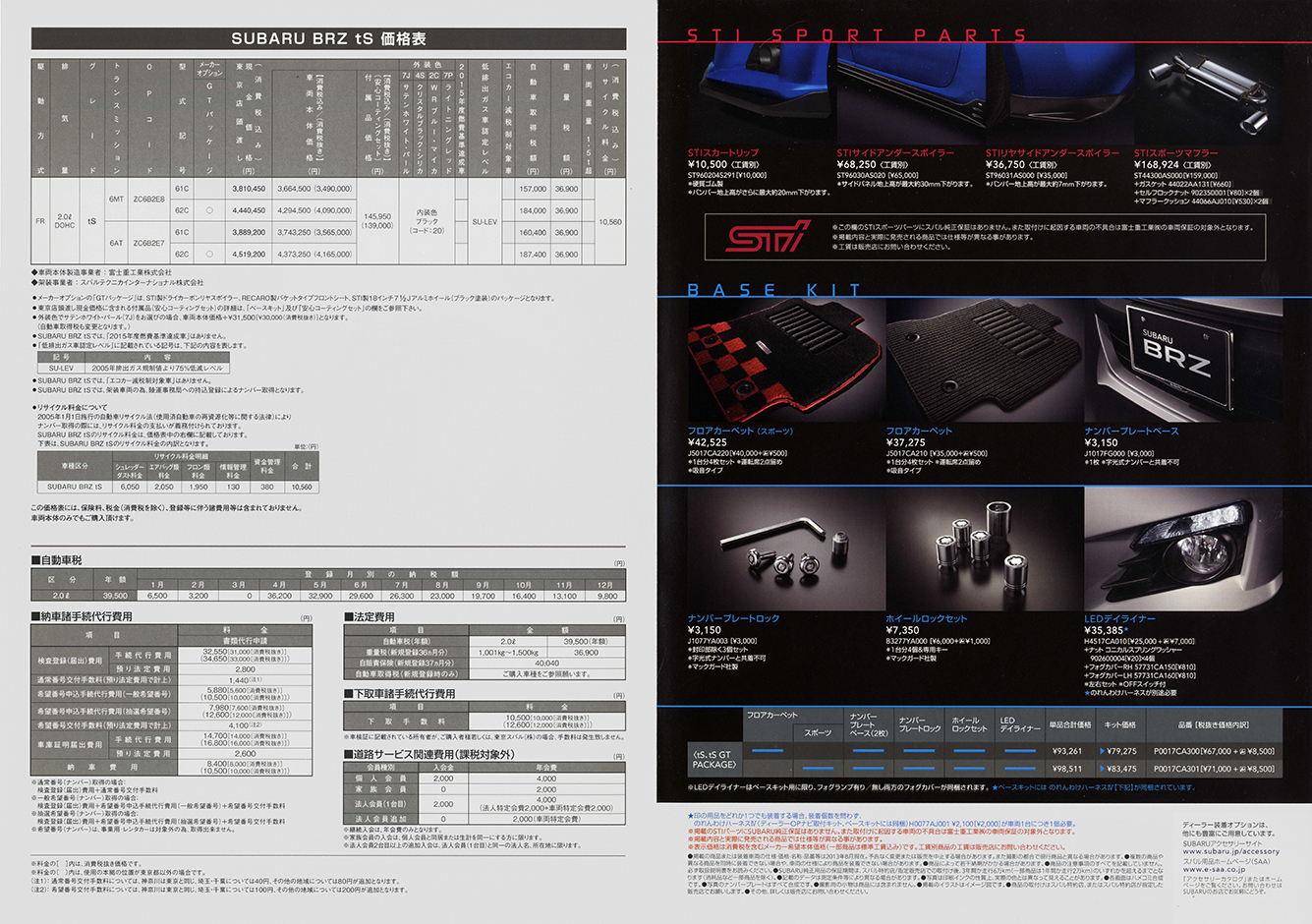Click the GT package circle in the 4,519,200 row
Image resolution: width=1312 pixels, height=924 pixels.
tap(209, 254)
